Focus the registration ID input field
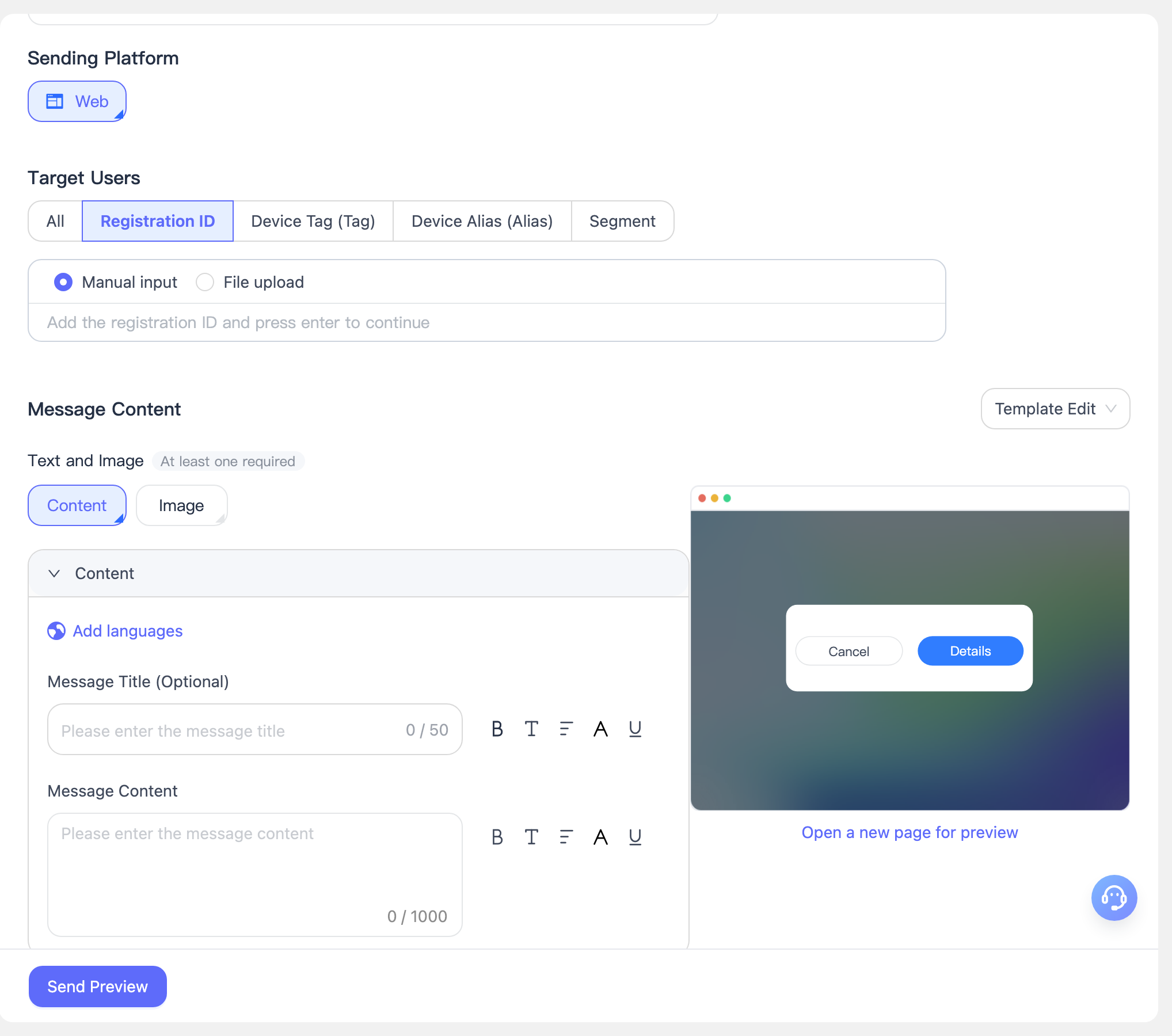 point(487,322)
